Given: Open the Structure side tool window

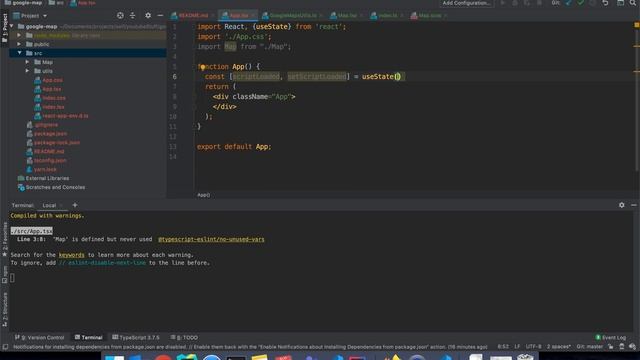Looking at the screenshot, I should 5,309.
